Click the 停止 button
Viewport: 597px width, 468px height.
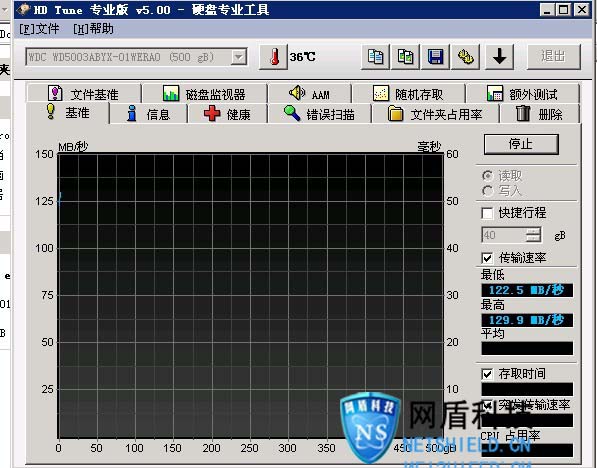pyautogui.click(x=521, y=144)
